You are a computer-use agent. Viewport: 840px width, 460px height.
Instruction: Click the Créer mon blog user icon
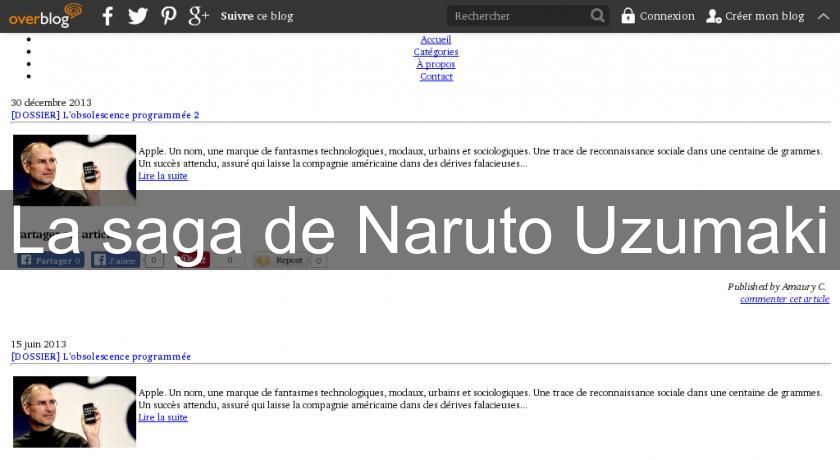714,16
